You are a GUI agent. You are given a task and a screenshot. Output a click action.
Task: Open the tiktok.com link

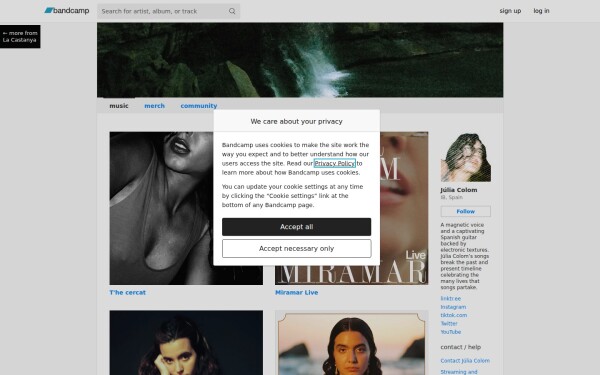tap(453, 315)
